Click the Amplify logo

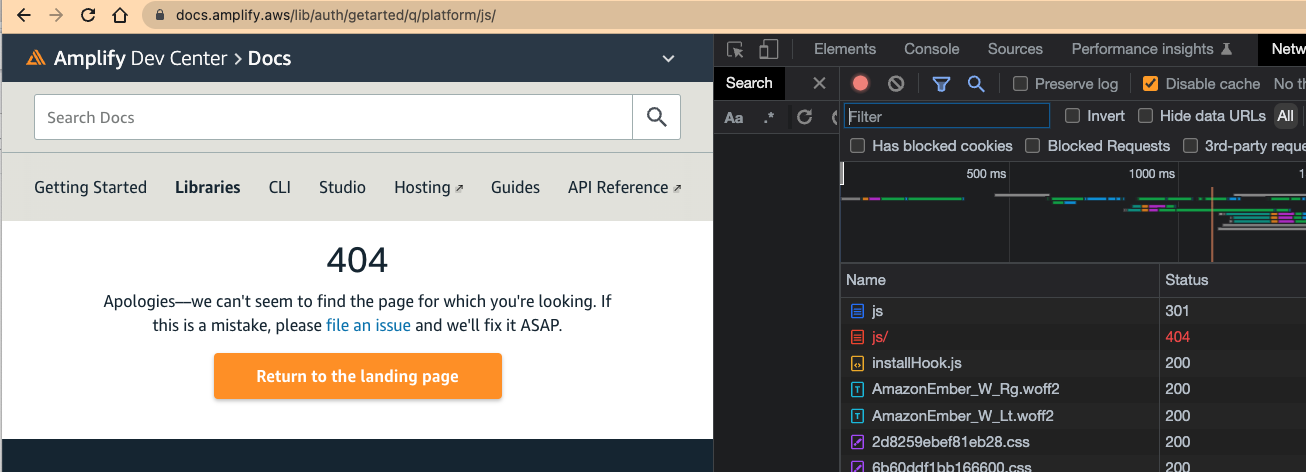[x=36, y=58]
